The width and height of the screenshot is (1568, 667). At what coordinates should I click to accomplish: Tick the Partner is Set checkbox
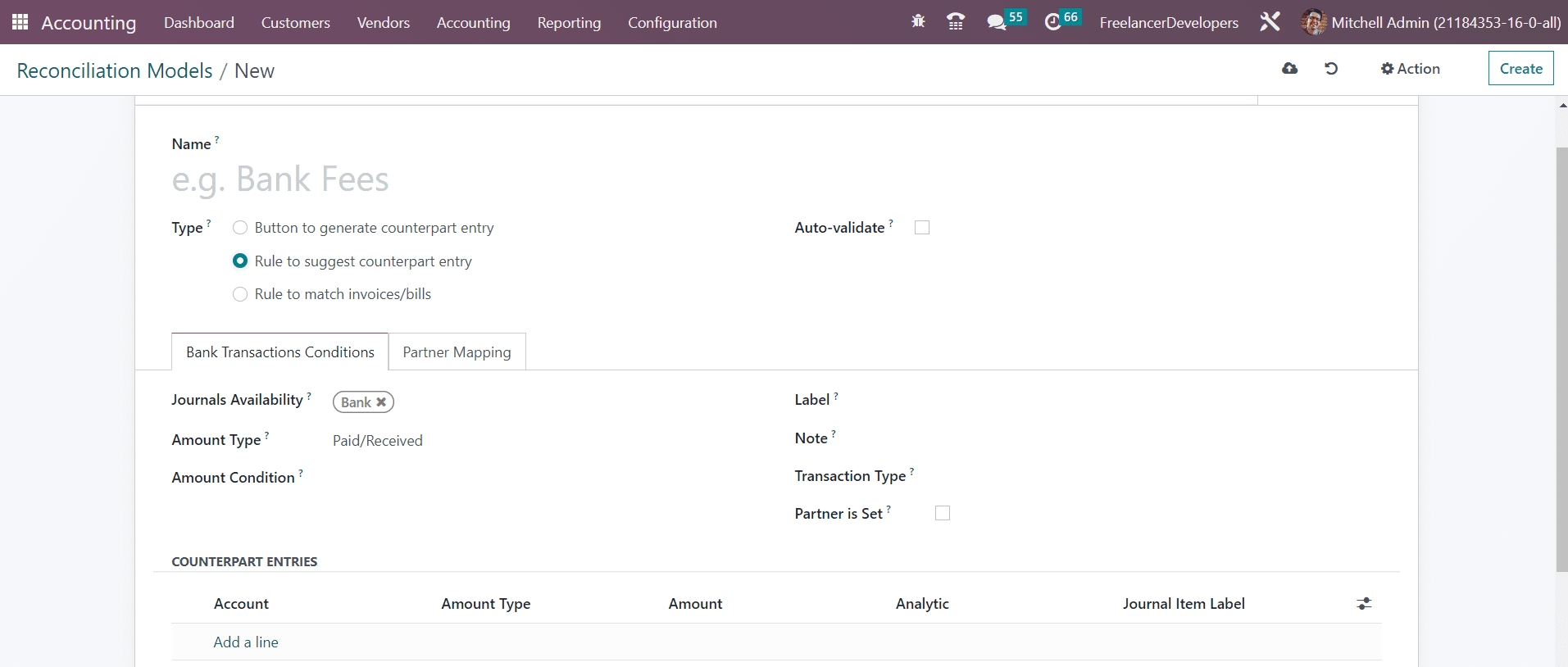[x=943, y=513]
